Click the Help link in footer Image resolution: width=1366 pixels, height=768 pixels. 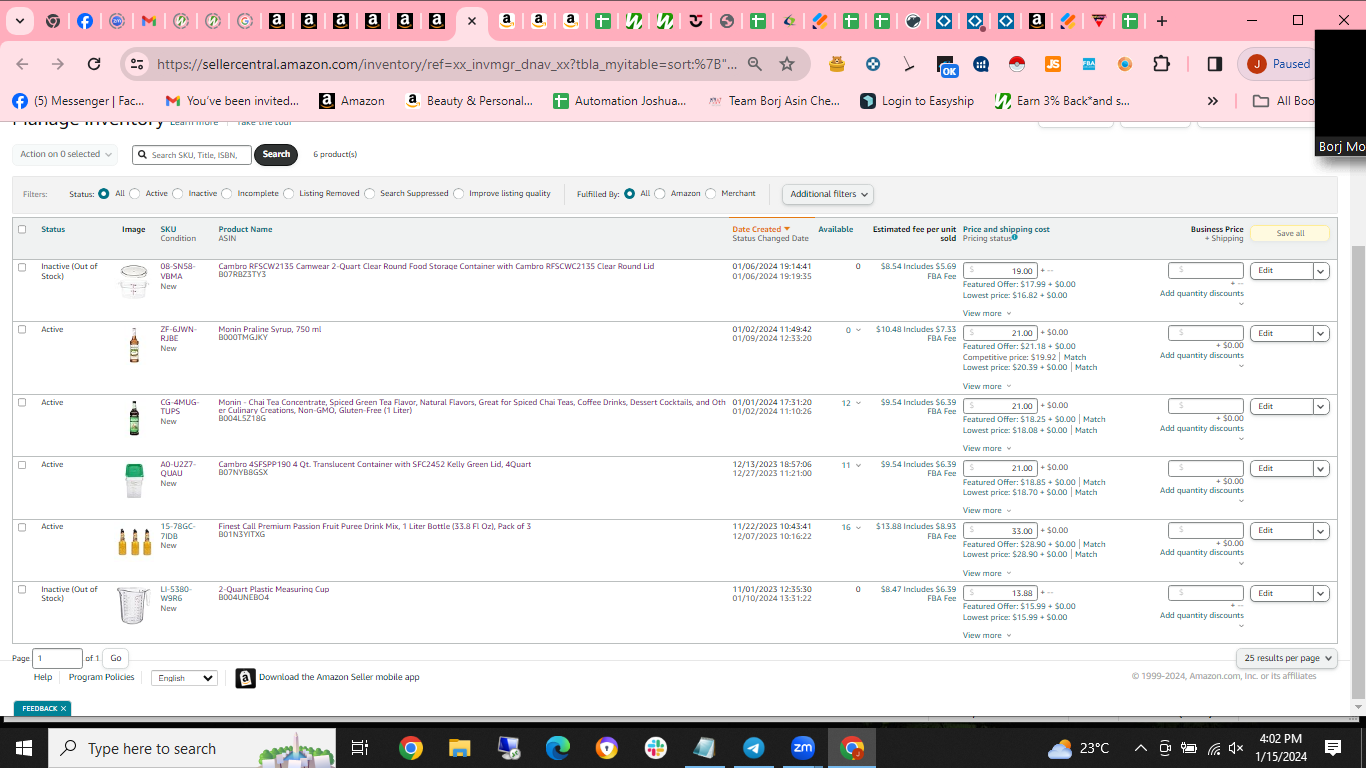(x=43, y=677)
